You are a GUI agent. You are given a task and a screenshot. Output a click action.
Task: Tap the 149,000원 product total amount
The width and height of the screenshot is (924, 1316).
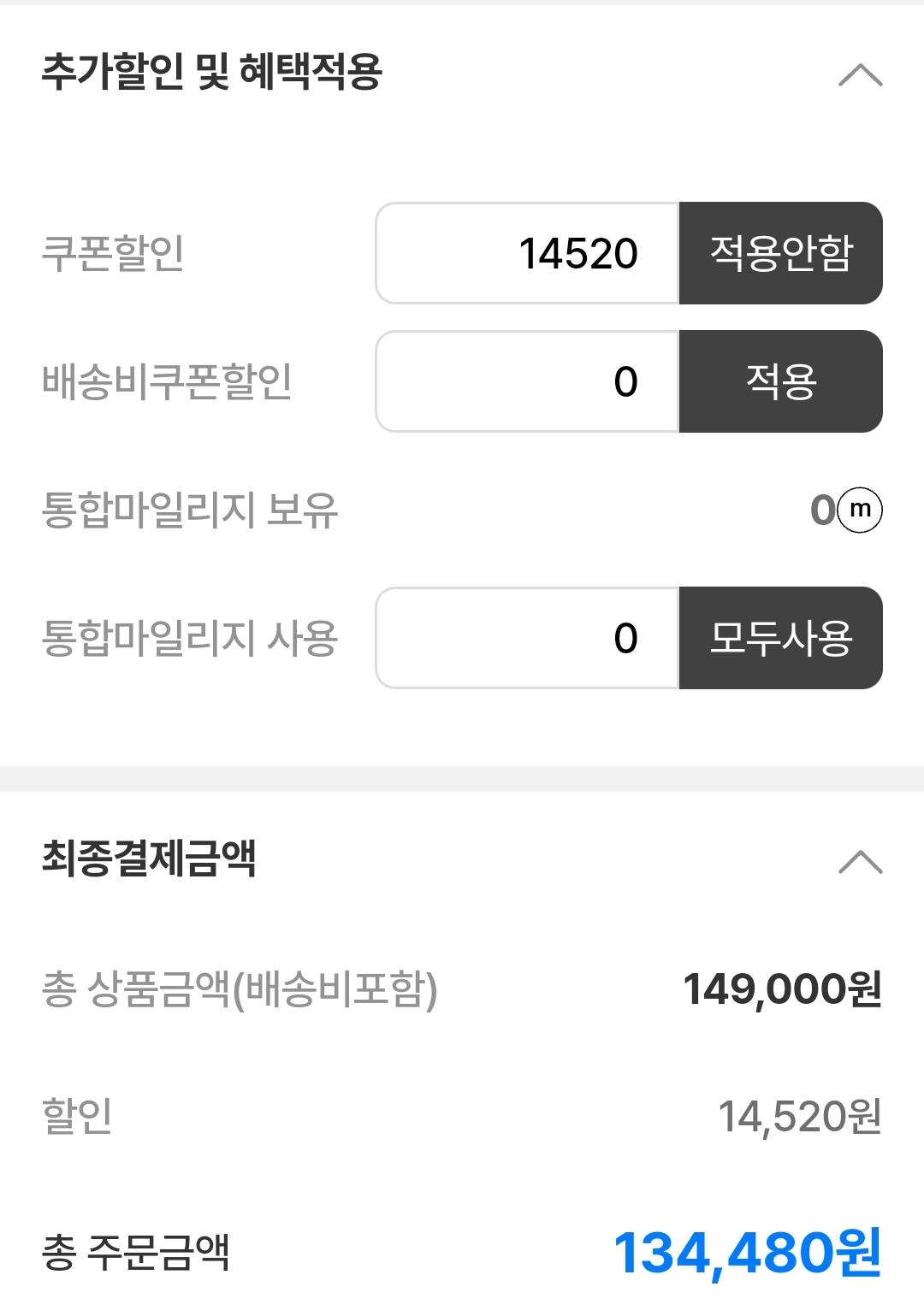[782, 989]
